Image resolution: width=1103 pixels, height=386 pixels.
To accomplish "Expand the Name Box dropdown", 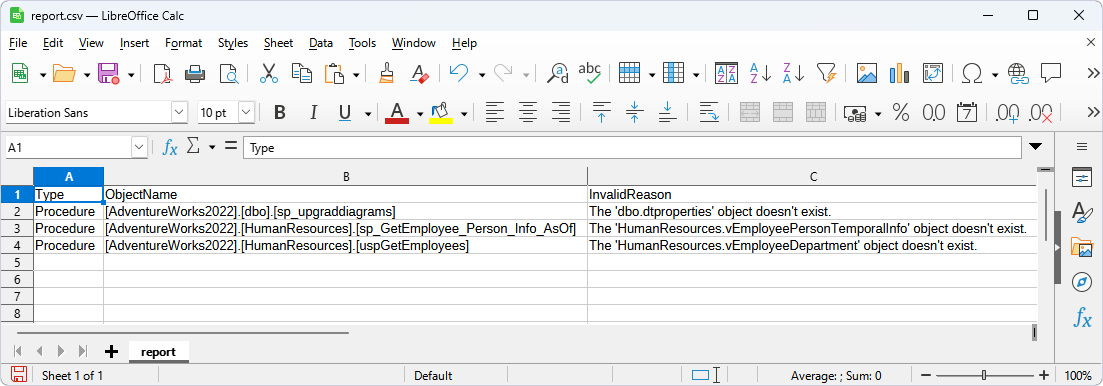I will tap(139, 147).
